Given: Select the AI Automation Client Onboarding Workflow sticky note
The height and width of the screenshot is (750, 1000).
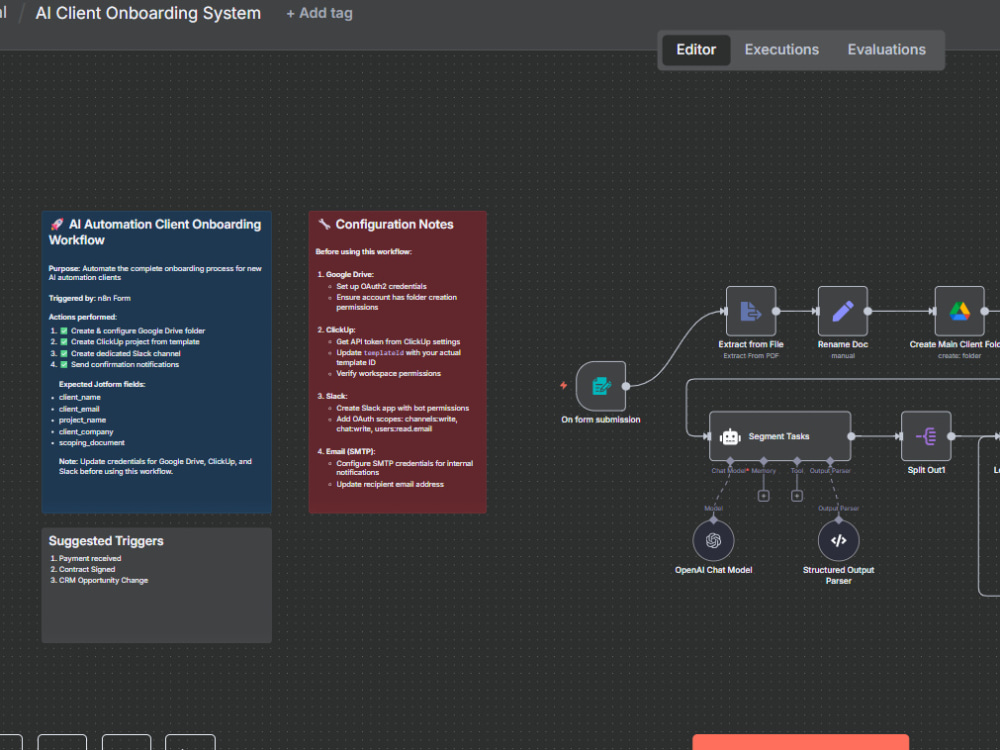Looking at the screenshot, I should click(x=156, y=362).
